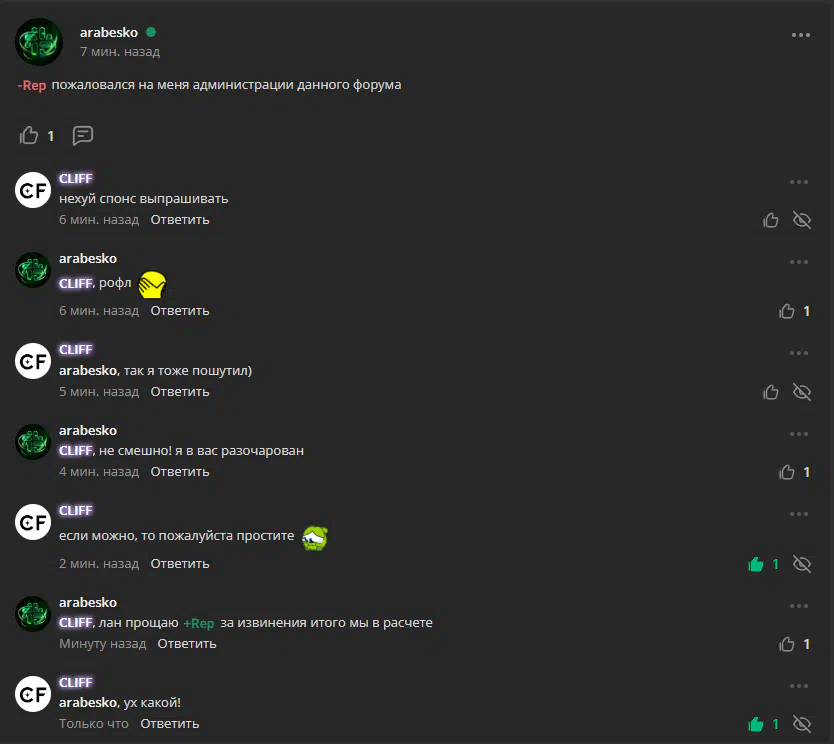This screenshot has height=744, width=834.
Task: Hide CLIFF's 'так я тоже пошутил)' comment
Action: pyautogui.click(x=802, y=392)
